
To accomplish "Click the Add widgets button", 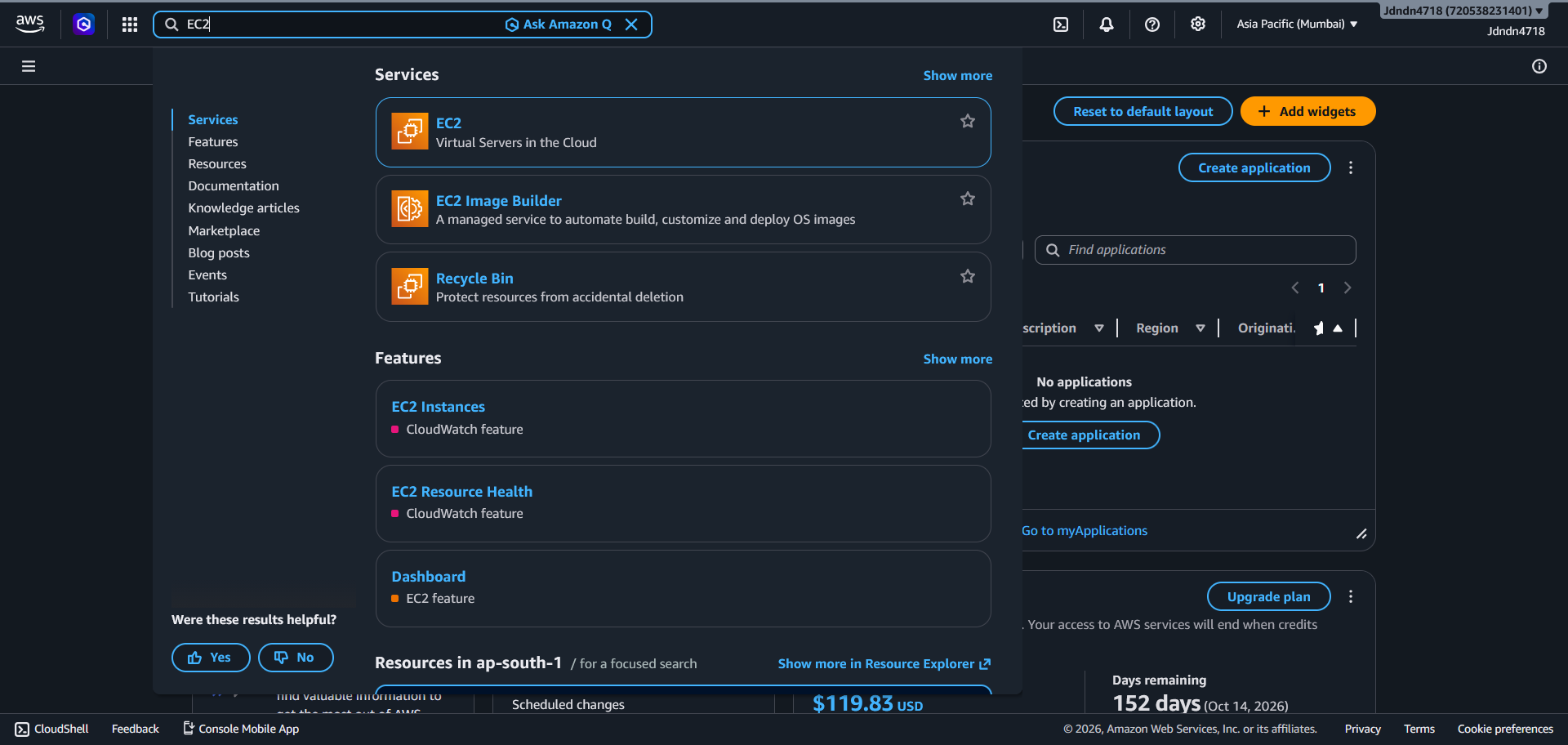I will 1308,111.
